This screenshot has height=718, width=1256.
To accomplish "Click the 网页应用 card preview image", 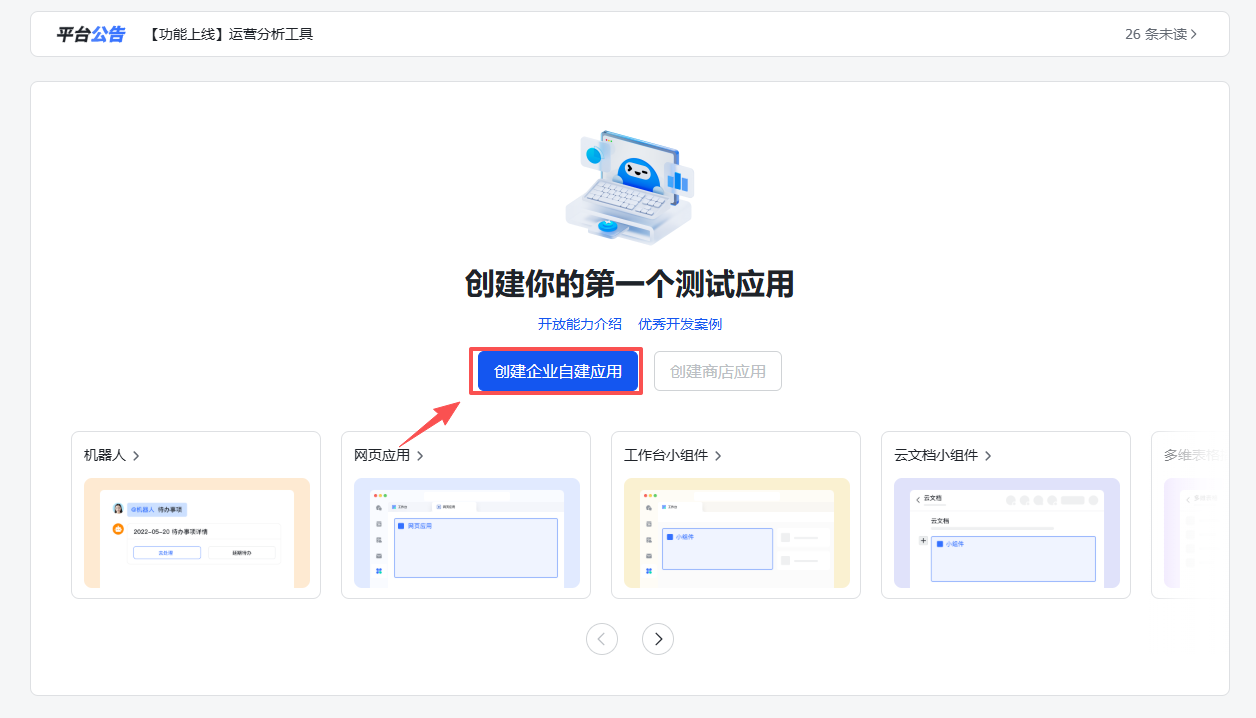I will pyautogui.click(x=466, y=533).
